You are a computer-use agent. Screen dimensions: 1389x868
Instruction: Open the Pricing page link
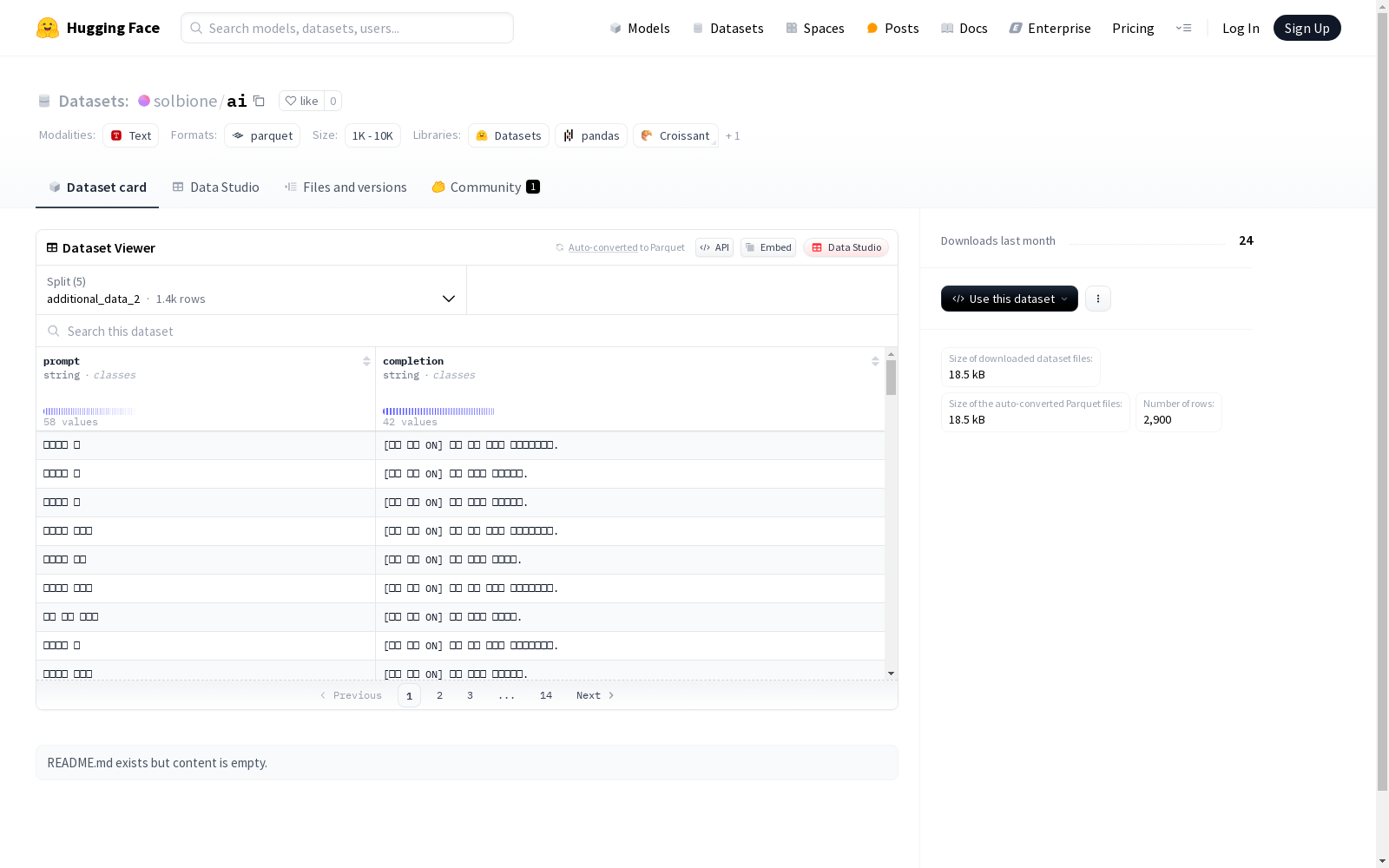tap(1133, 28)
